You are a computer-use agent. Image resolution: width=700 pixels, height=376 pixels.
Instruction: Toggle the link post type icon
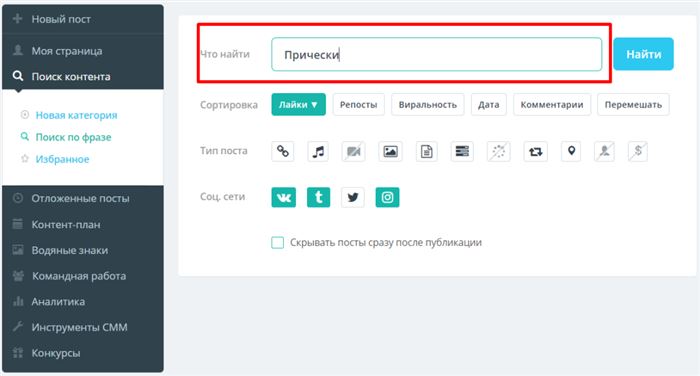(x=283, y=151)
